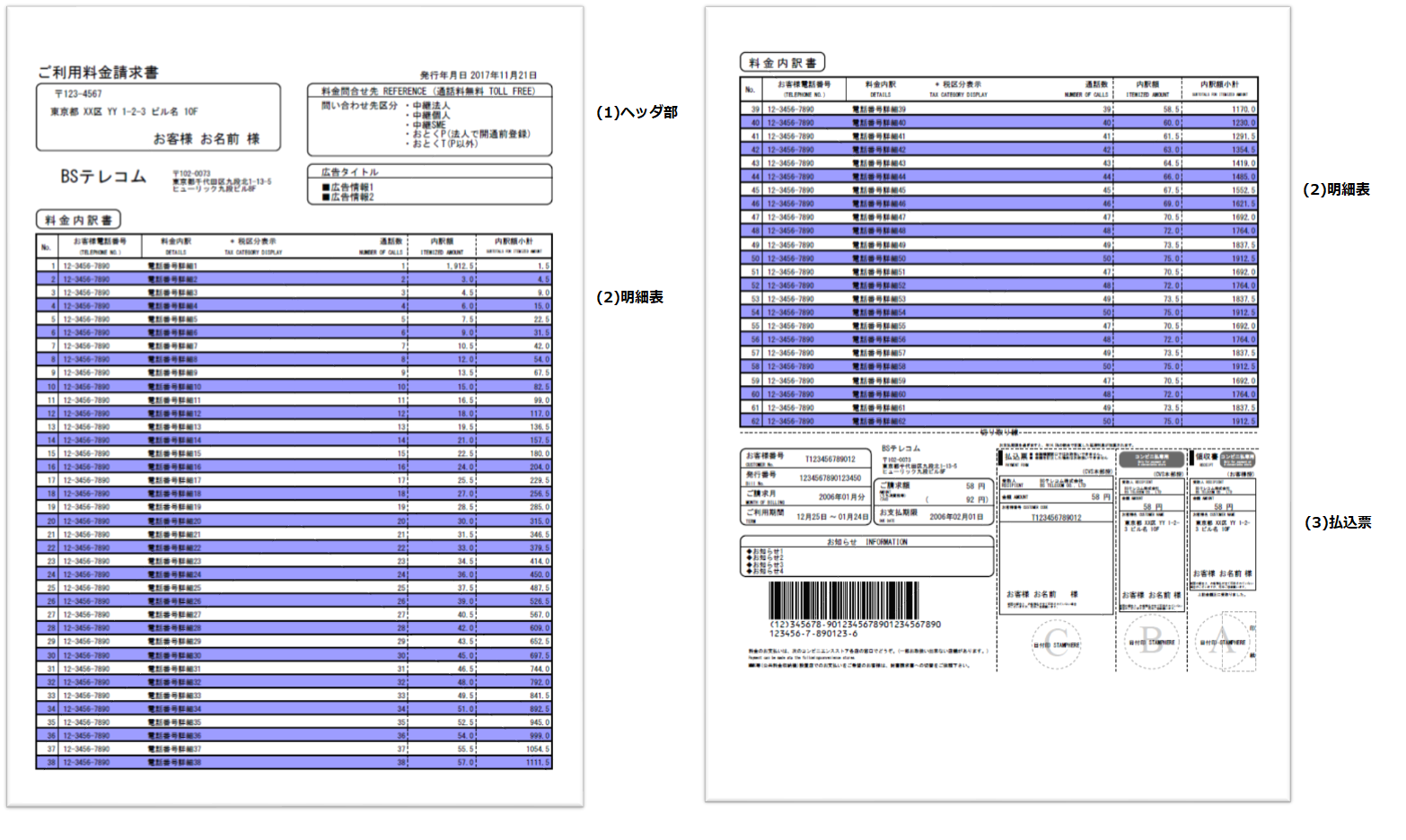Click 通話数 column header on first page
The image size is (1406, 840).
[x=391, y=241]
